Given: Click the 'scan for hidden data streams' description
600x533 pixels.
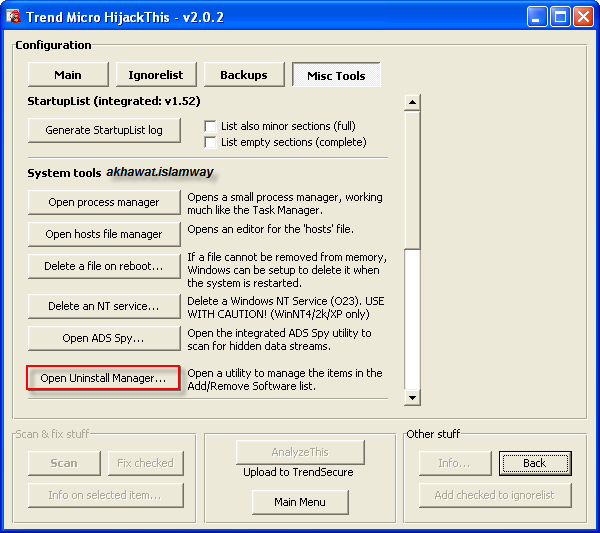Looking at the screenshot, I should click(259, 346).
